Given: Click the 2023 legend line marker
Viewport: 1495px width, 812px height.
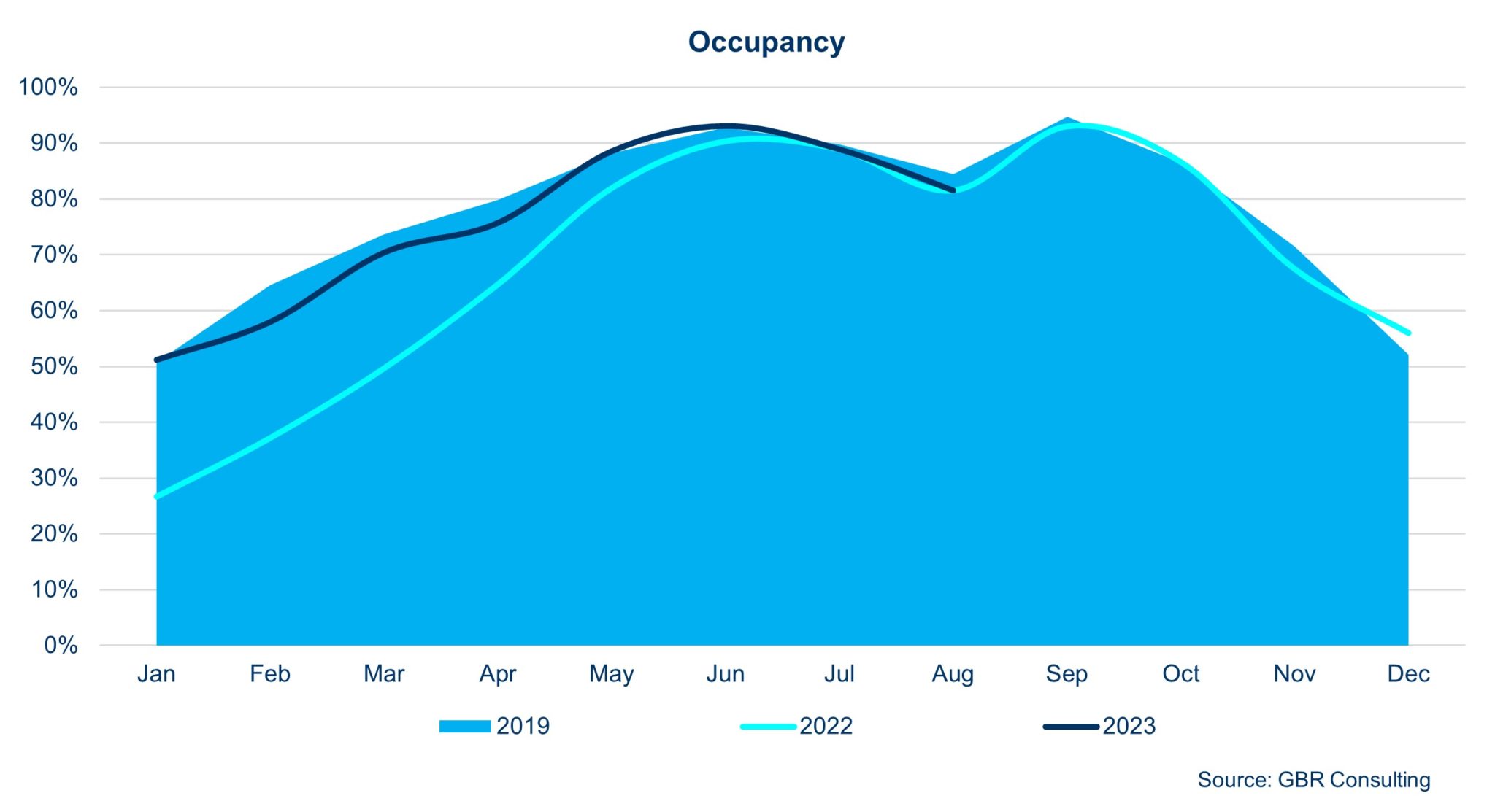Looking at the screenshot, I should tap(1070, 726).
